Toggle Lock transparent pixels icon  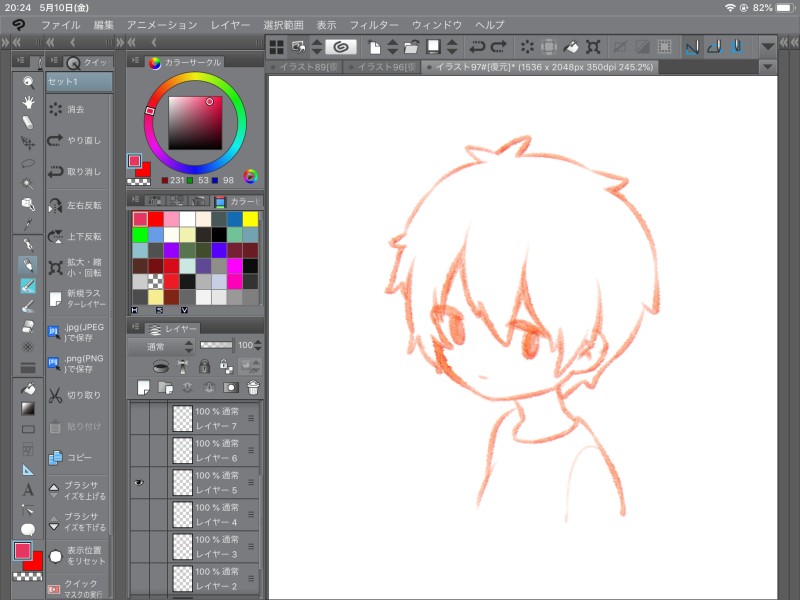tap(226, 366)
